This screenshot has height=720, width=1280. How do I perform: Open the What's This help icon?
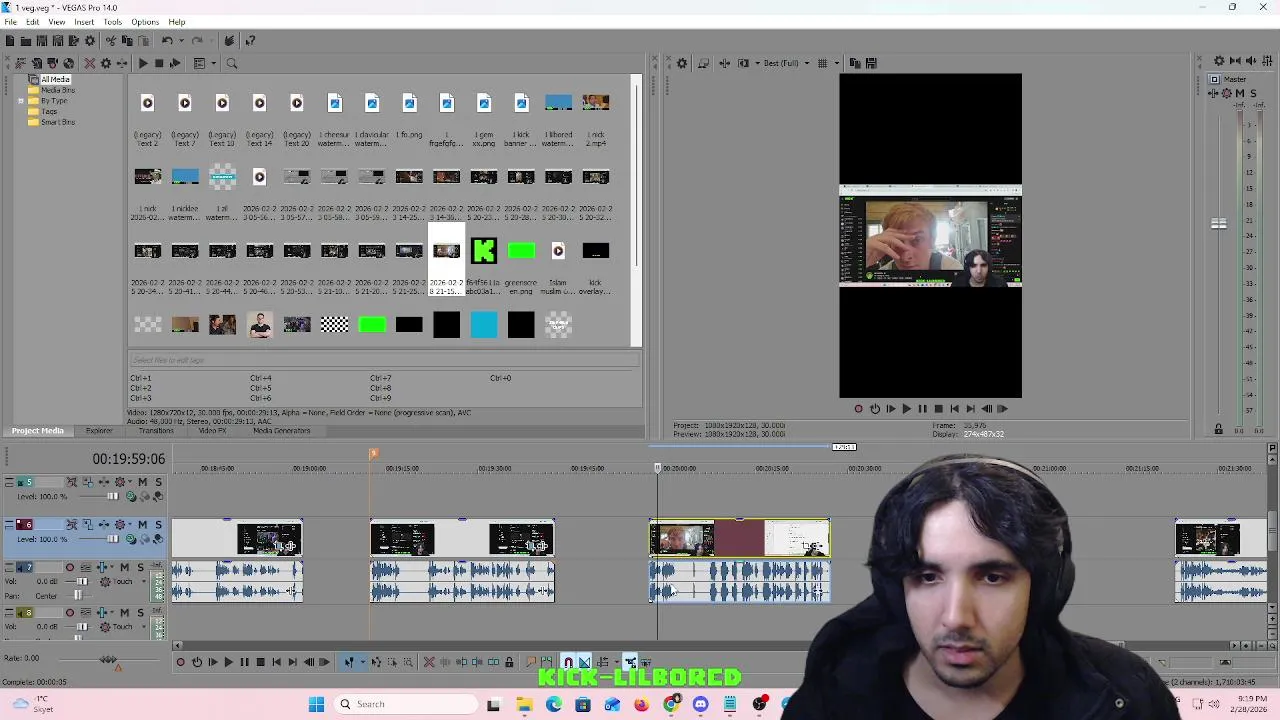click(250, 41)
